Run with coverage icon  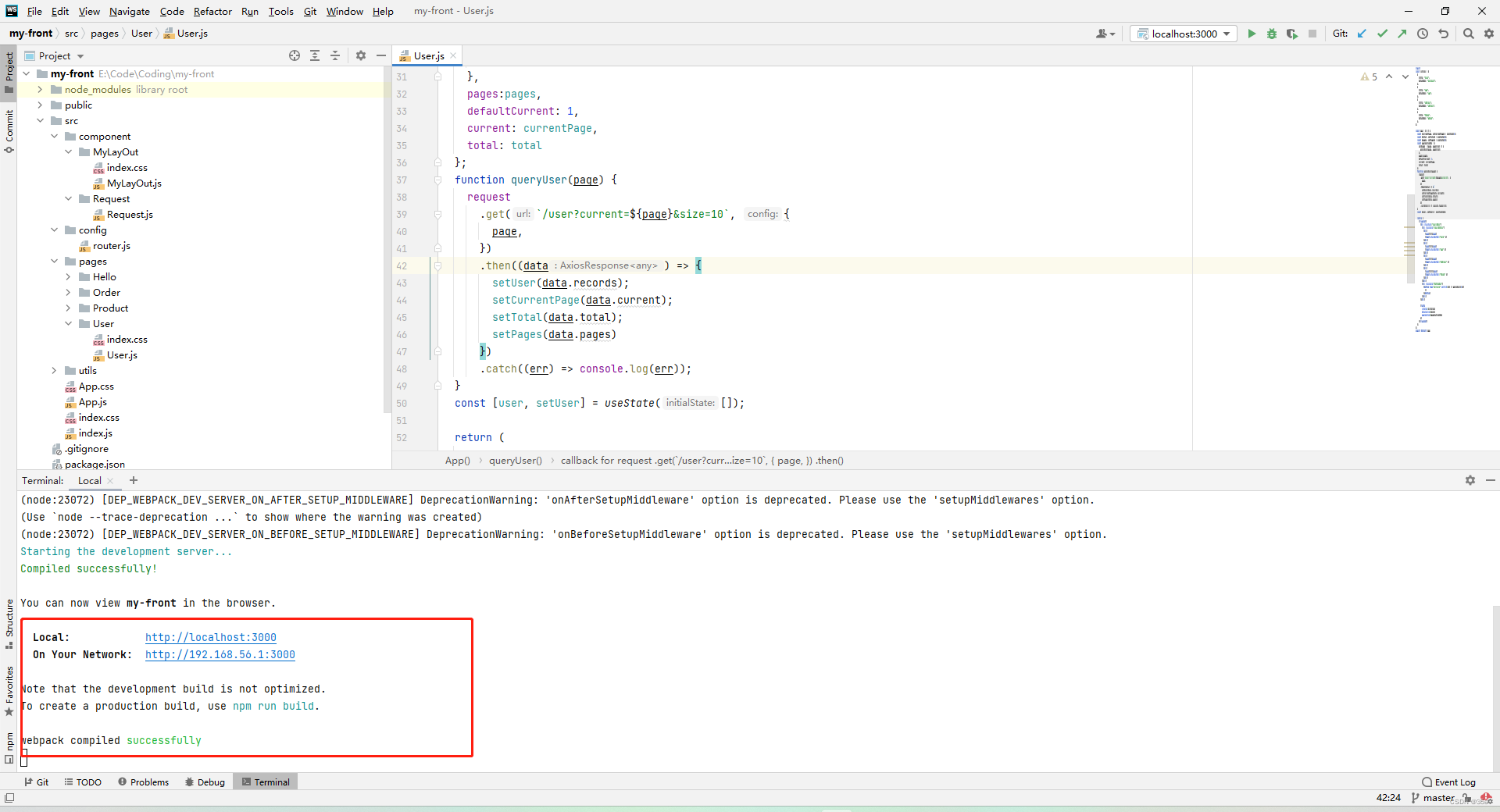[1292, 34]
